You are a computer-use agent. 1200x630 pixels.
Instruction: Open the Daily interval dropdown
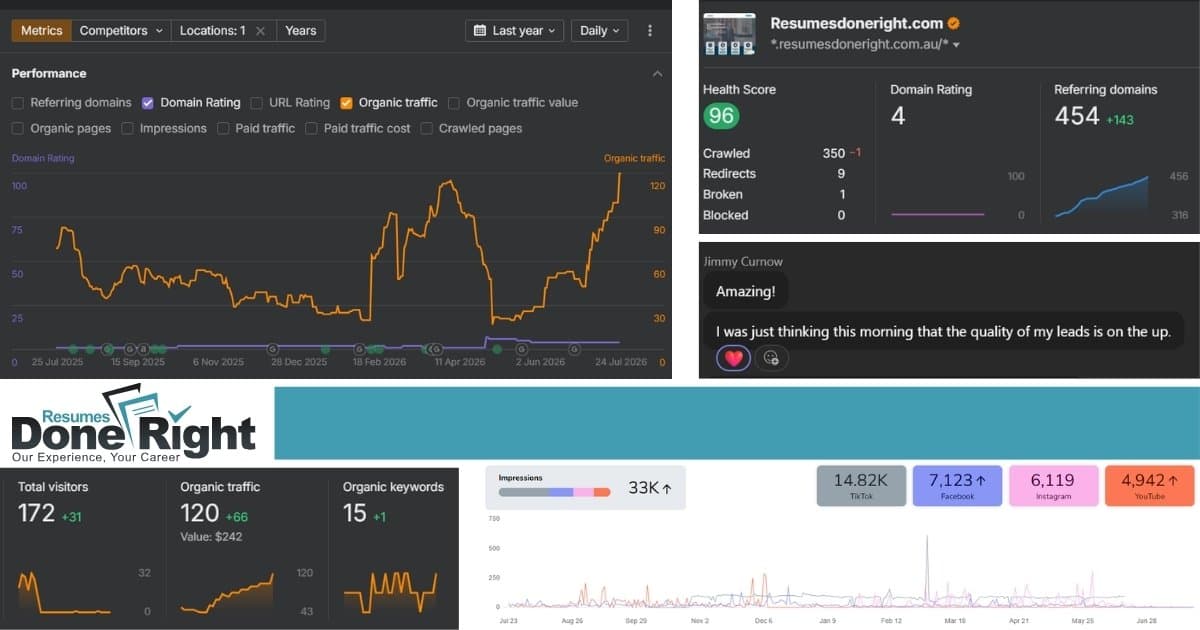(x=599, y=31)
